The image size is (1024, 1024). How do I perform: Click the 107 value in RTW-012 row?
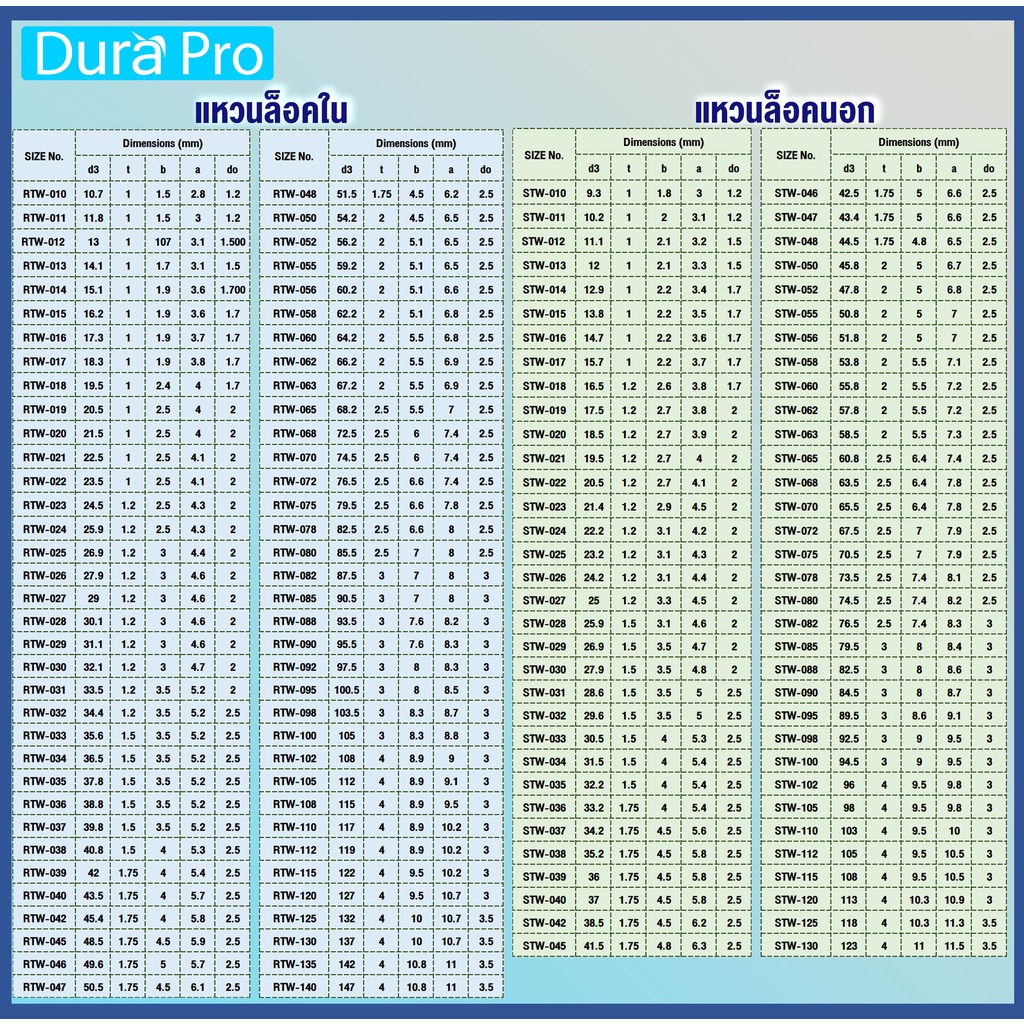(163, 242)
